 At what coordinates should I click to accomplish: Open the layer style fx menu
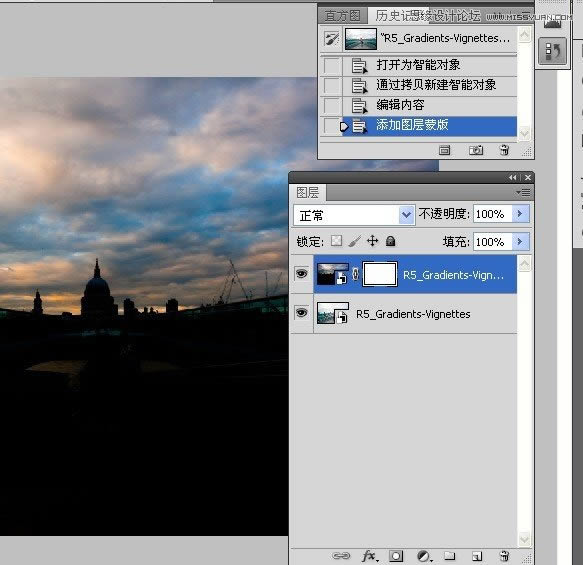pyautogui.click(x=370, y=556)
